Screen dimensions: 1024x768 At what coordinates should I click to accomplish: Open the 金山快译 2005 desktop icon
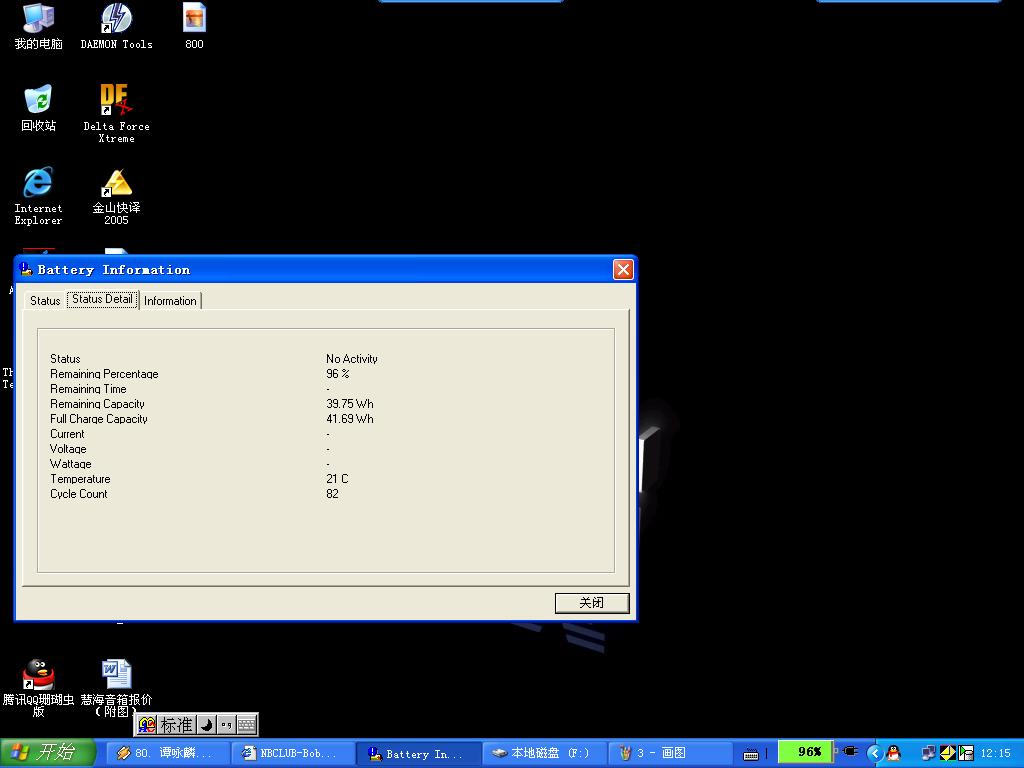(116, 184)
